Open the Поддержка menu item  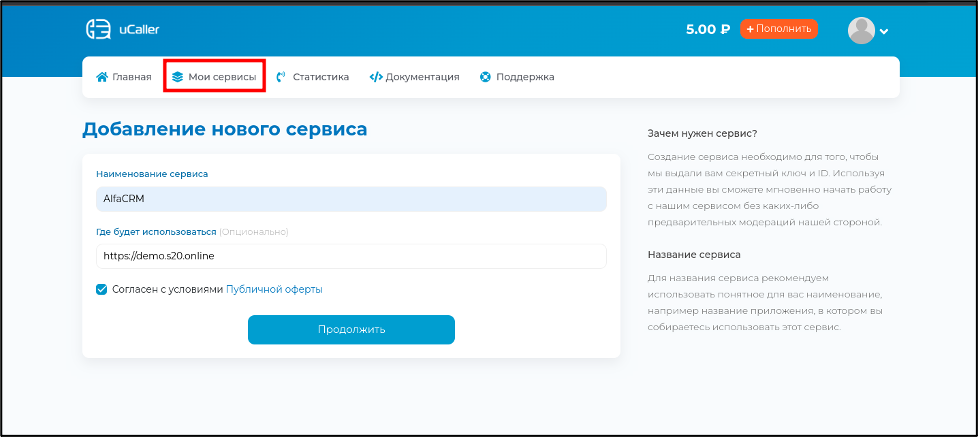tap(517, 77)
